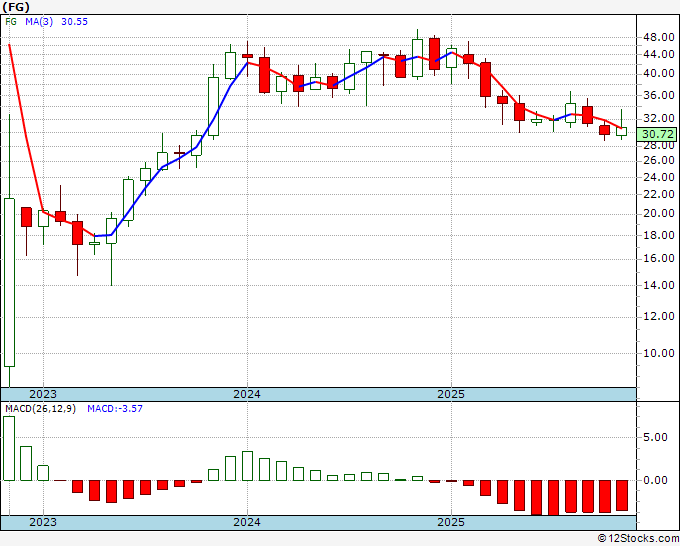Click the current price tag 30.72
This screenshot has height=546, width=680.
tap(658, 134)
